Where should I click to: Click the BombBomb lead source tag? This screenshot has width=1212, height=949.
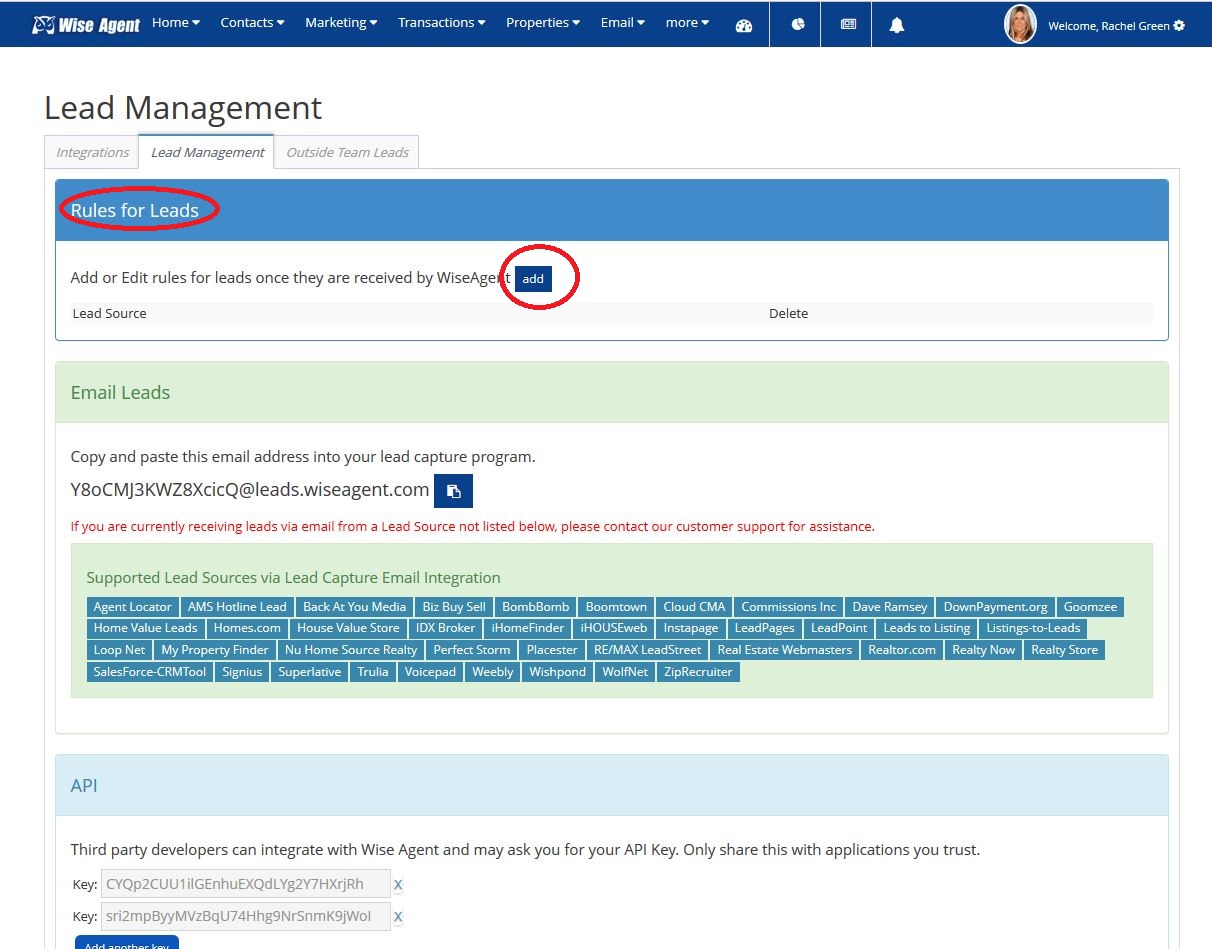pos(536,607)
